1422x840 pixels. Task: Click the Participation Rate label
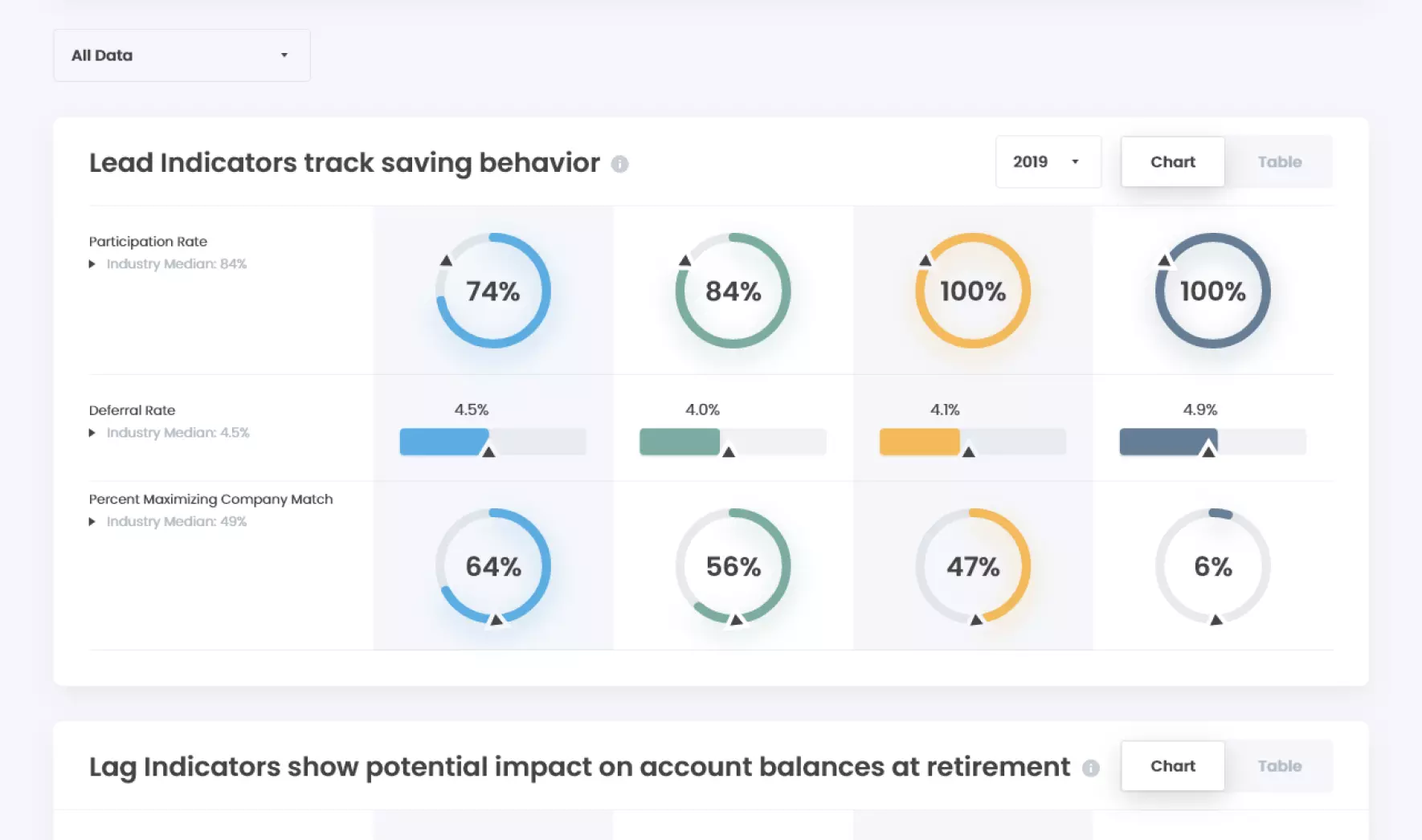tap(148, 242)
